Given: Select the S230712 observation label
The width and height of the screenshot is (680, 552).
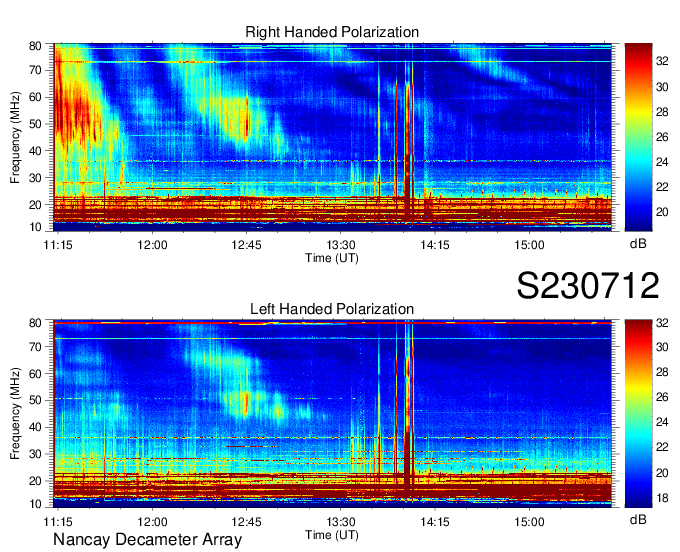Looking at the screenshot, I should point(588,285).
